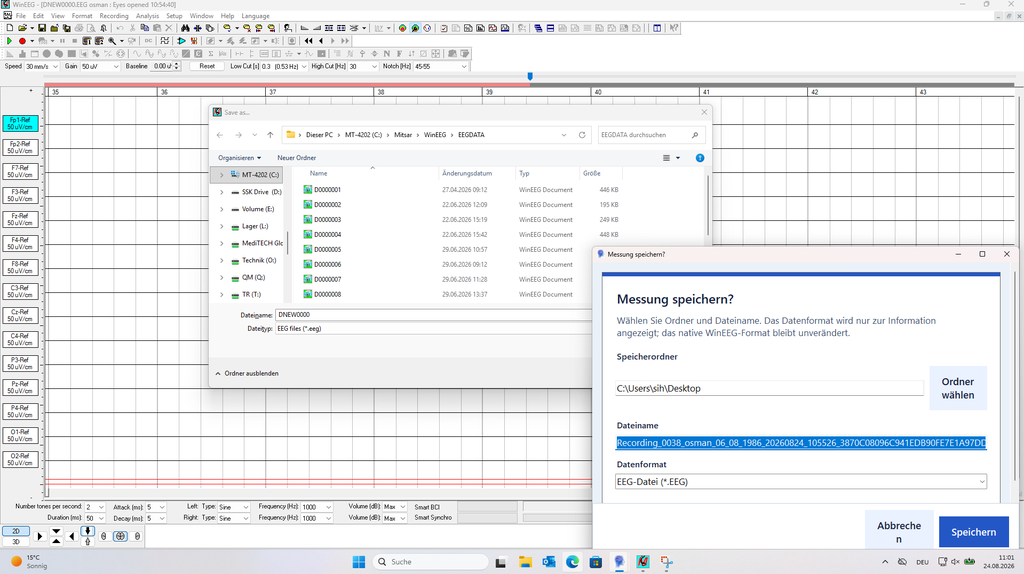This screenshot has width=1024, height=574.
Task: Click the binoculars Find icon
Action: coord(185,28)
